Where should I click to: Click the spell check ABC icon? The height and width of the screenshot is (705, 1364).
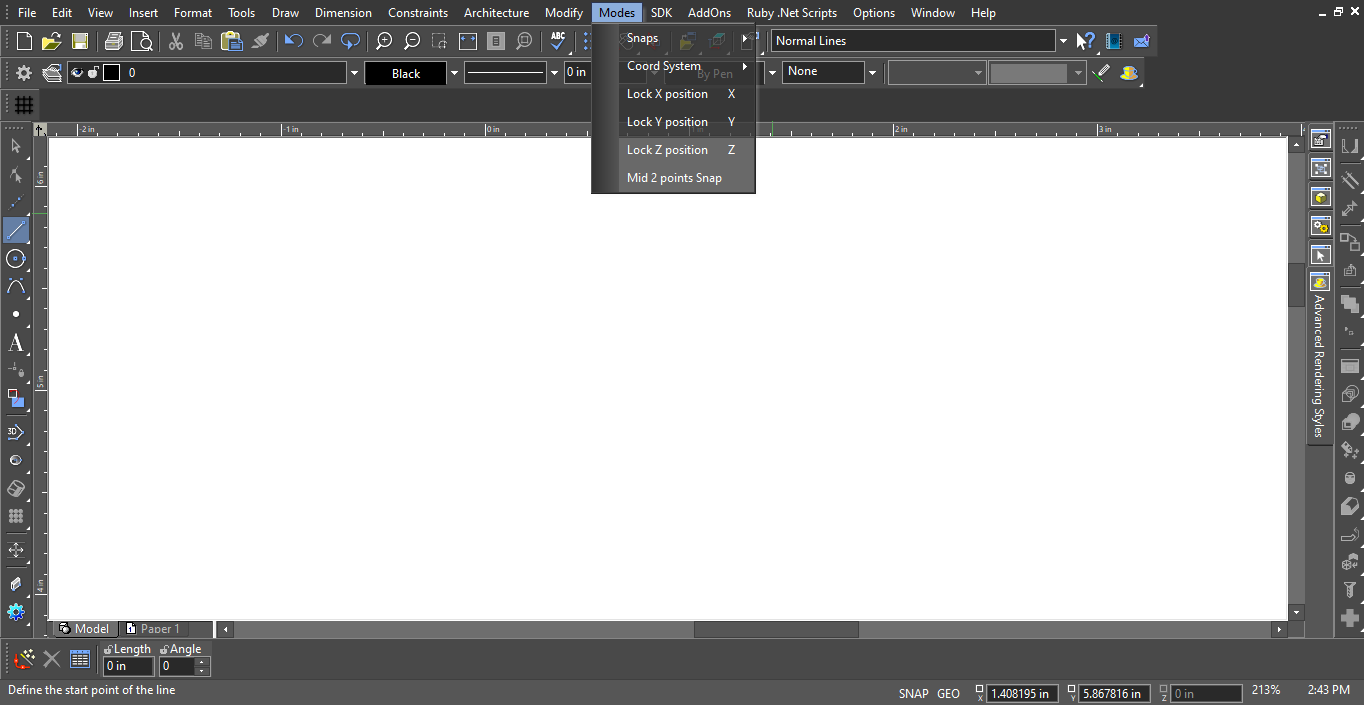pos(558,41)
